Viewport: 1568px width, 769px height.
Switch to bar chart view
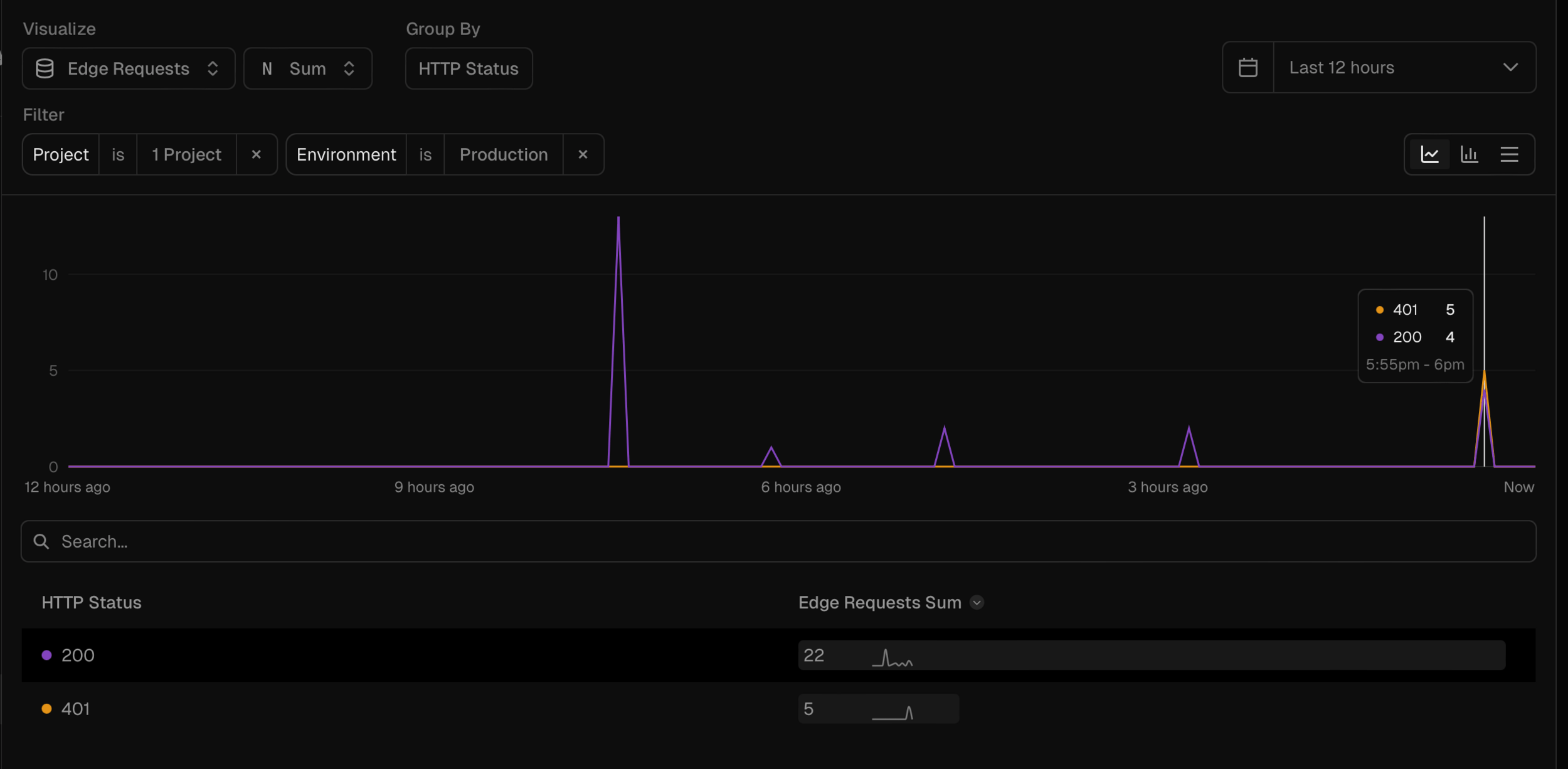point(1469,154)
